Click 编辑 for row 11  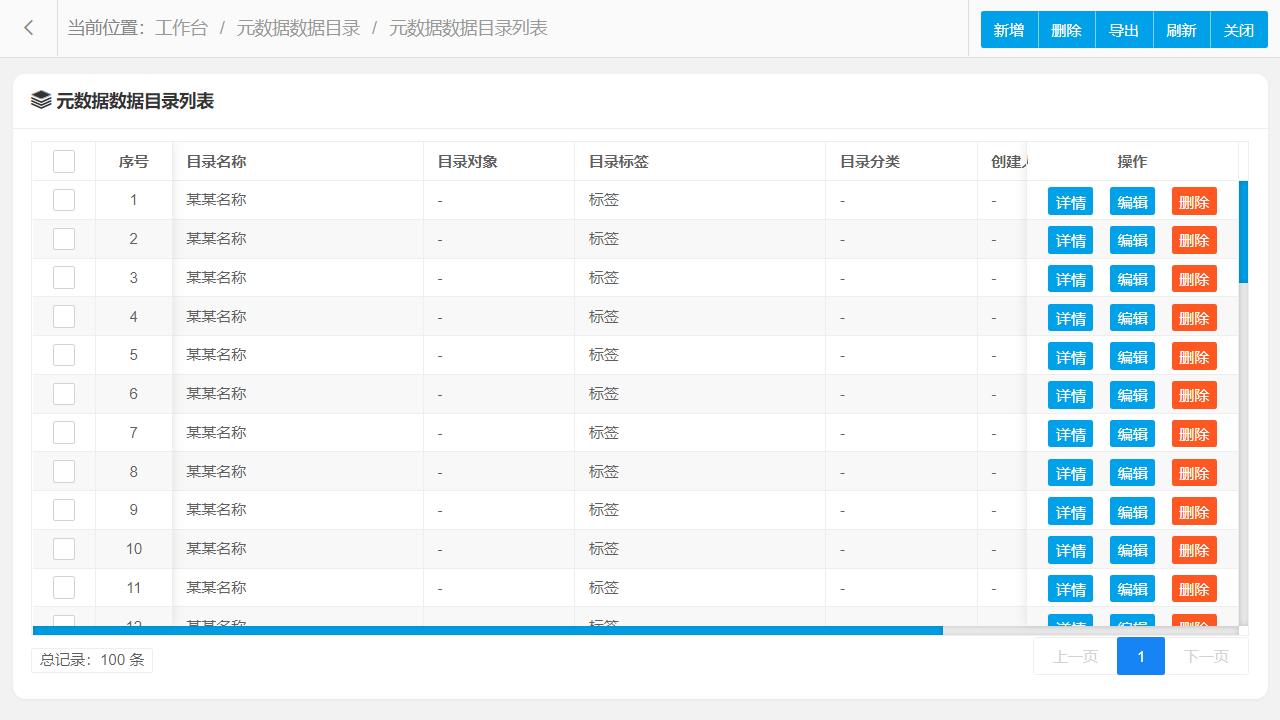[x=1132, y=589]
